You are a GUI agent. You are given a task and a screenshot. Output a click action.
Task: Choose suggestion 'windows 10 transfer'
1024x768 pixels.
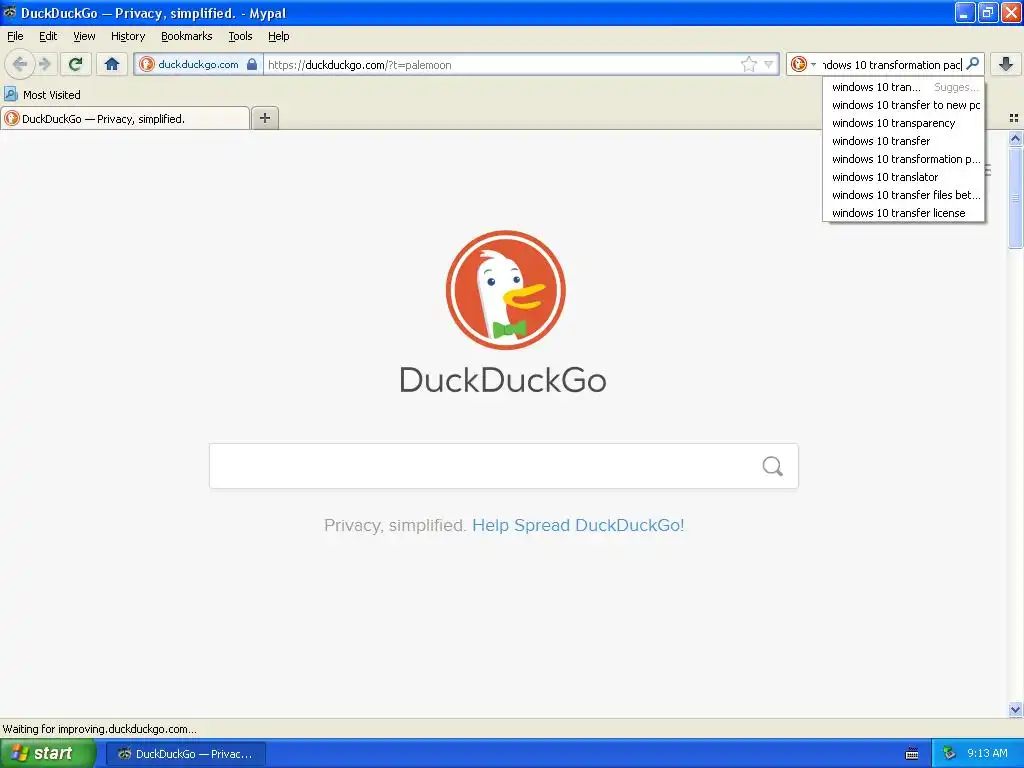(x=904, y=141)
